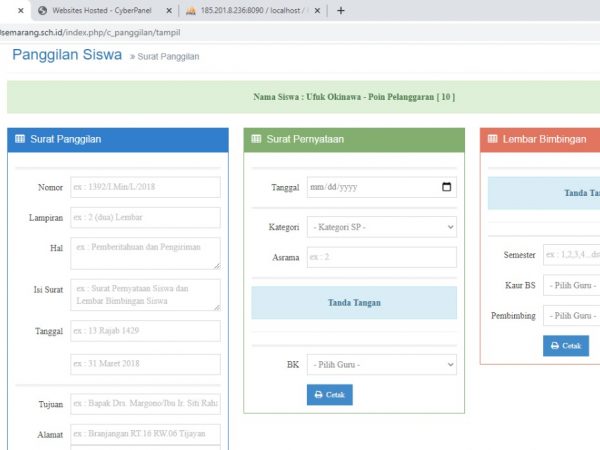
Task: Focus the Semester input field
Action: [x=572, y=255]
